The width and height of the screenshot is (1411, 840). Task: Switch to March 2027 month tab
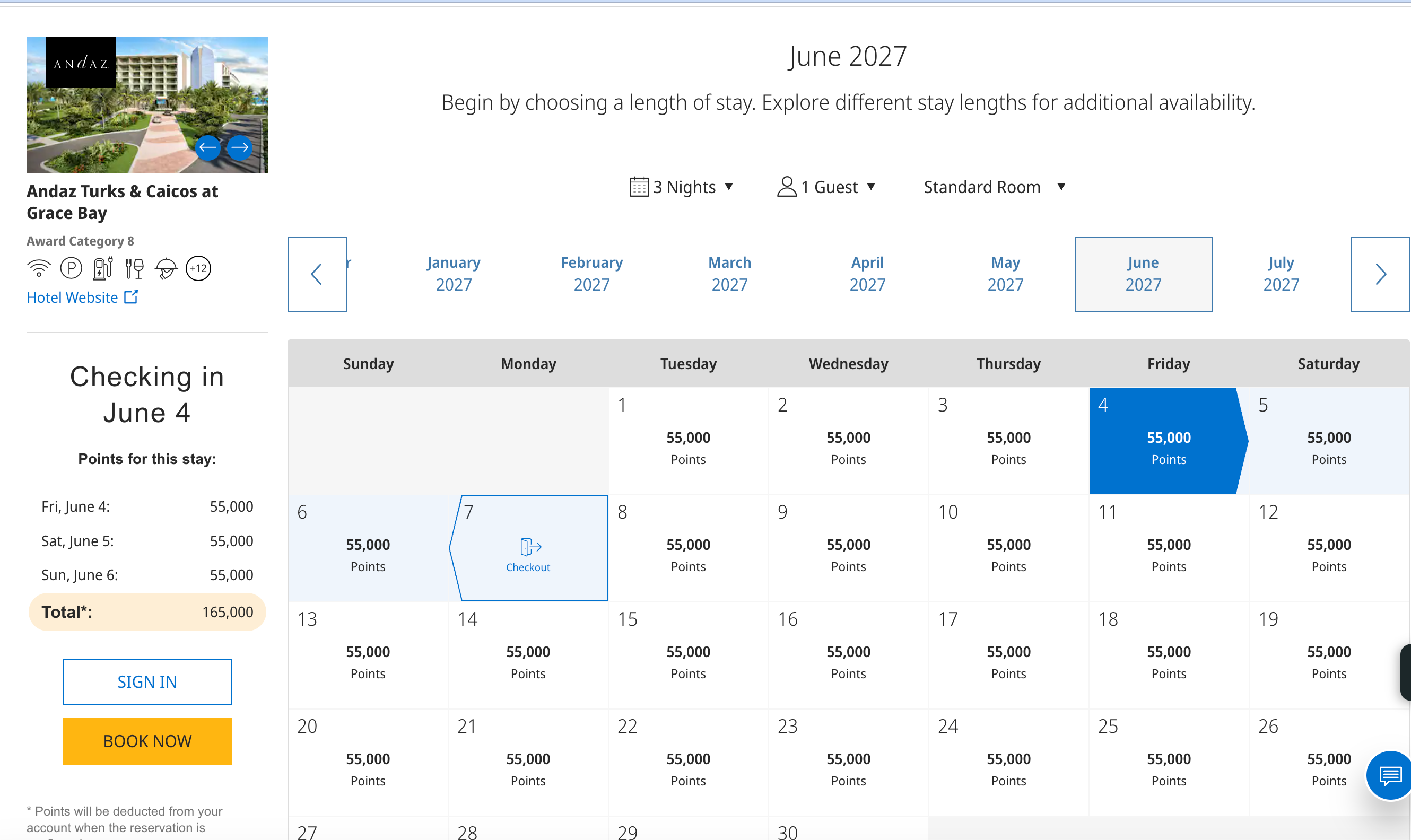730,274
